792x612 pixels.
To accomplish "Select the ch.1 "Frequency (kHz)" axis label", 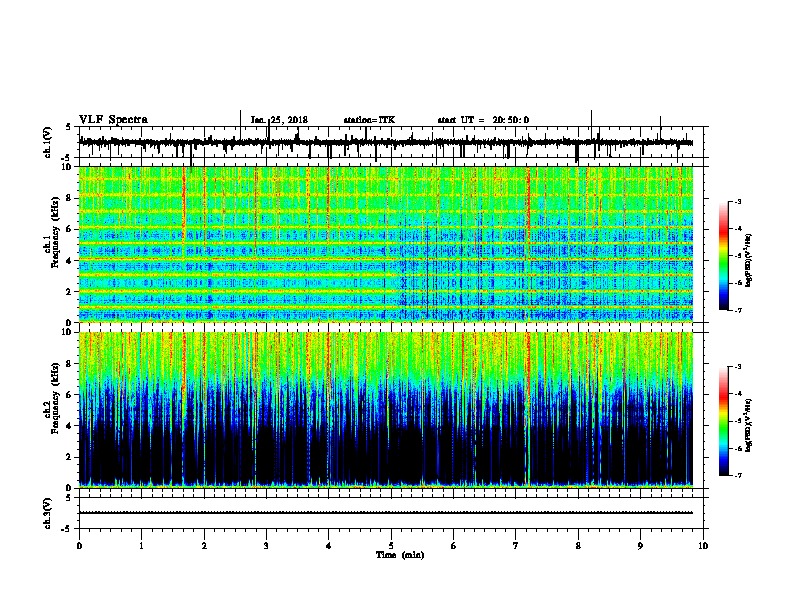I will 56,233.
